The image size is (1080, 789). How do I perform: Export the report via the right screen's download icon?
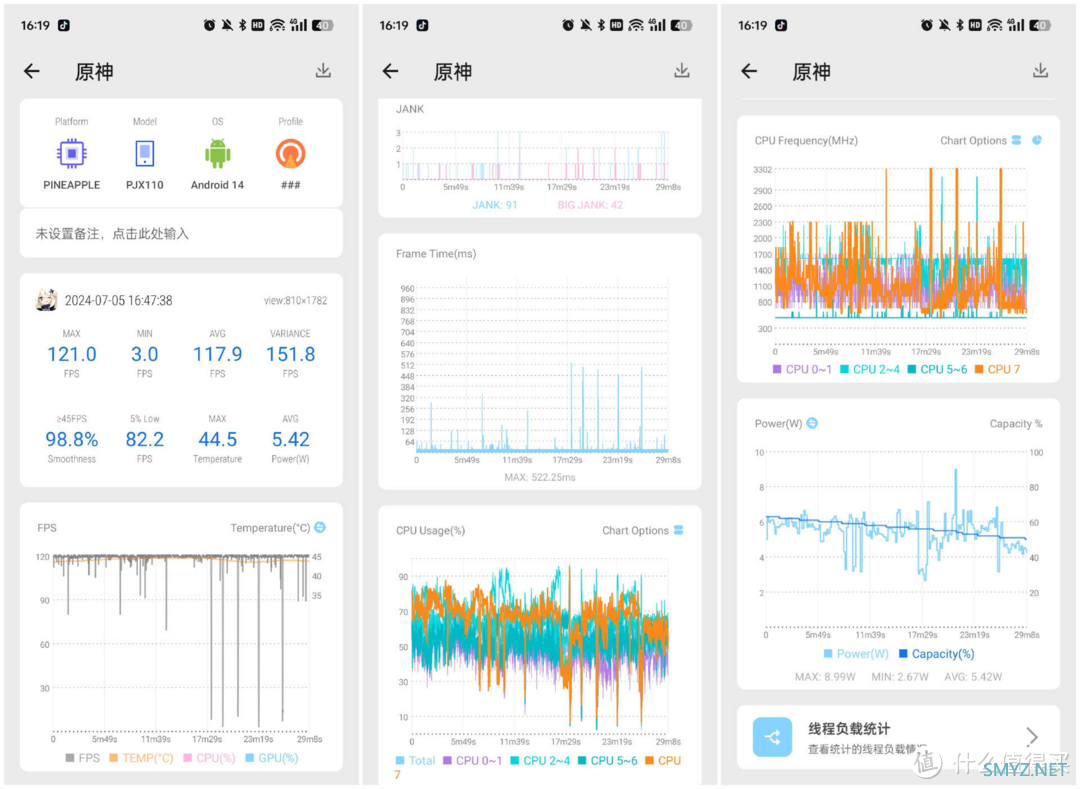(x=1041, y=70)
